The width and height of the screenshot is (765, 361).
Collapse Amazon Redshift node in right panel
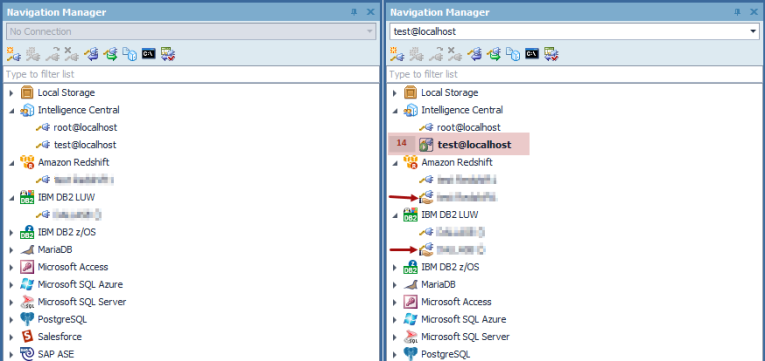(x=395, y=162)
